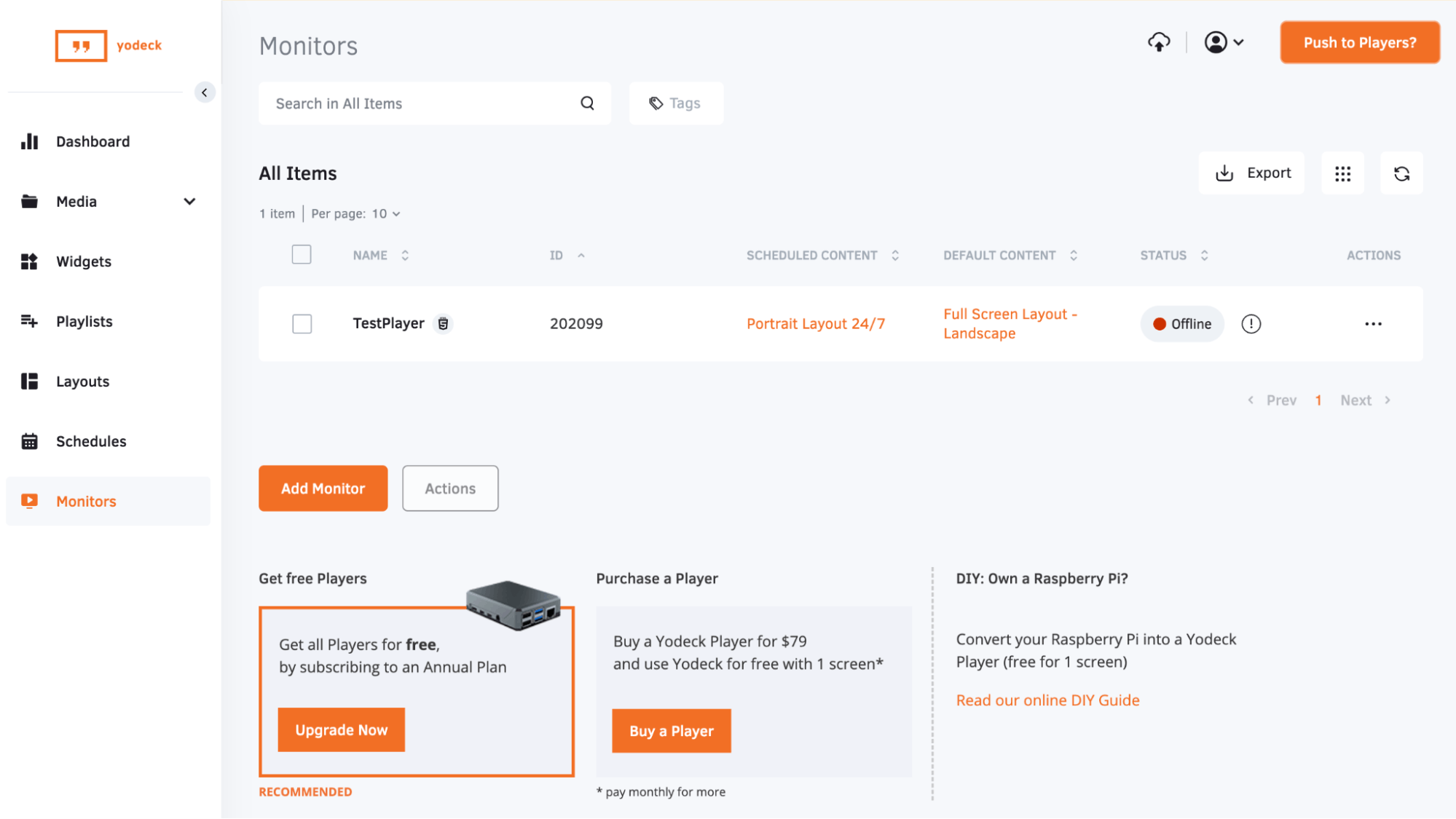The height and width of the screenshot is (819, 1456).
Task: Open Full Screen Layout - Landscape link
Action: tap(1010, 324)
